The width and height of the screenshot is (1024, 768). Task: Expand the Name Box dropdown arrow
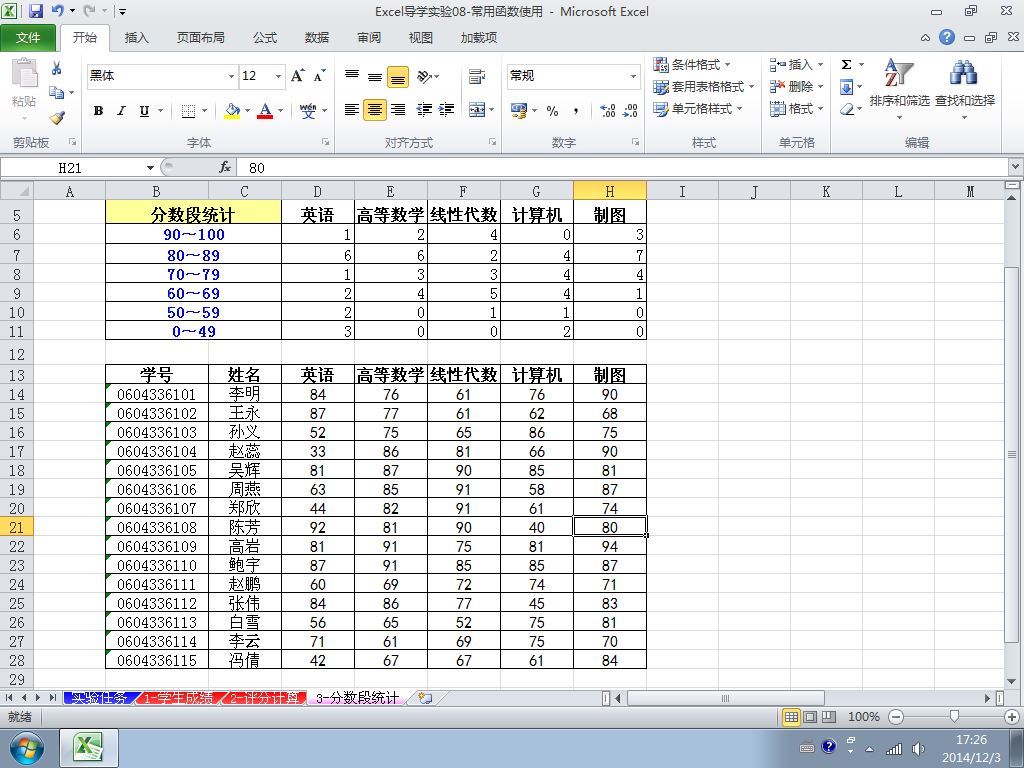[x=150, y=168]
